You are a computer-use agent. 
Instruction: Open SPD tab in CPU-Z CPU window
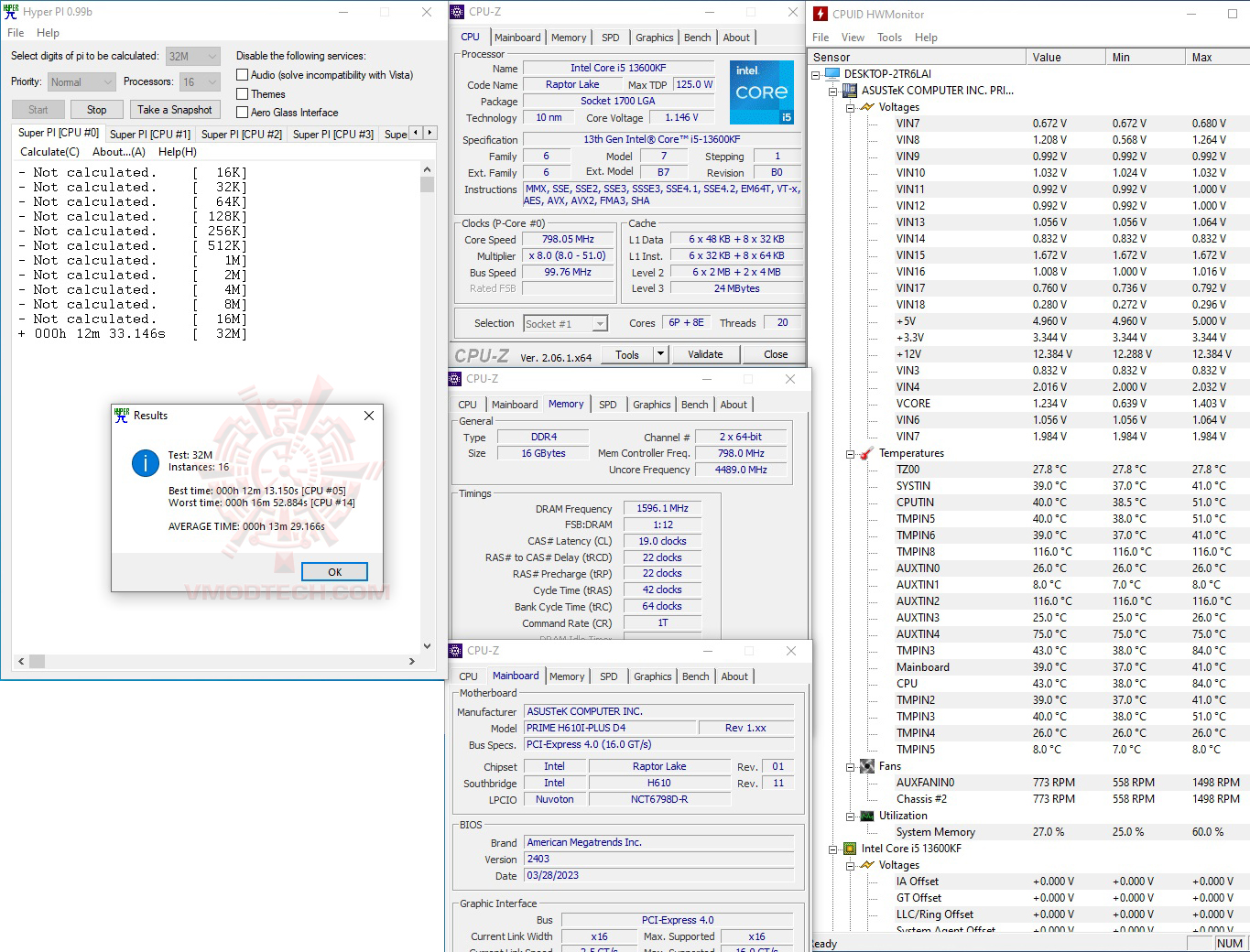click(x=611, y=38)
